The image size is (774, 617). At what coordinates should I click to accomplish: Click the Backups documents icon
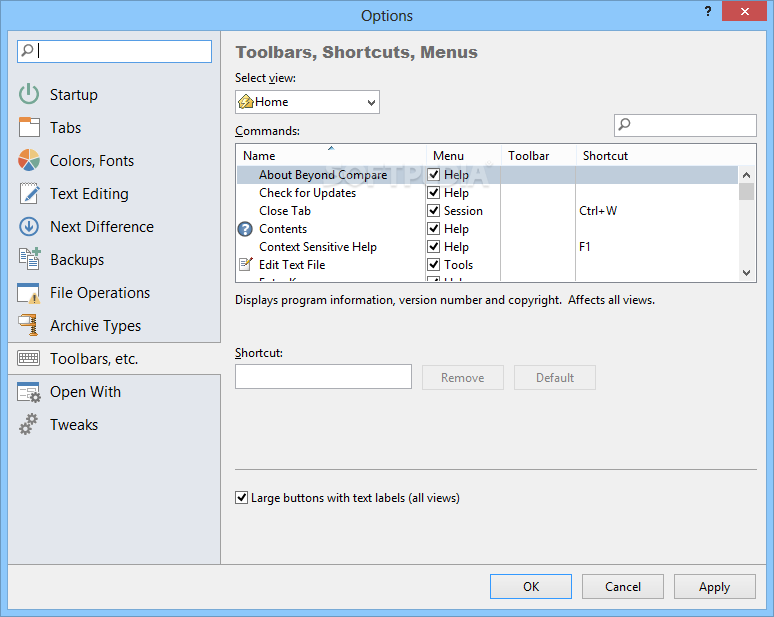coord(29,259)
